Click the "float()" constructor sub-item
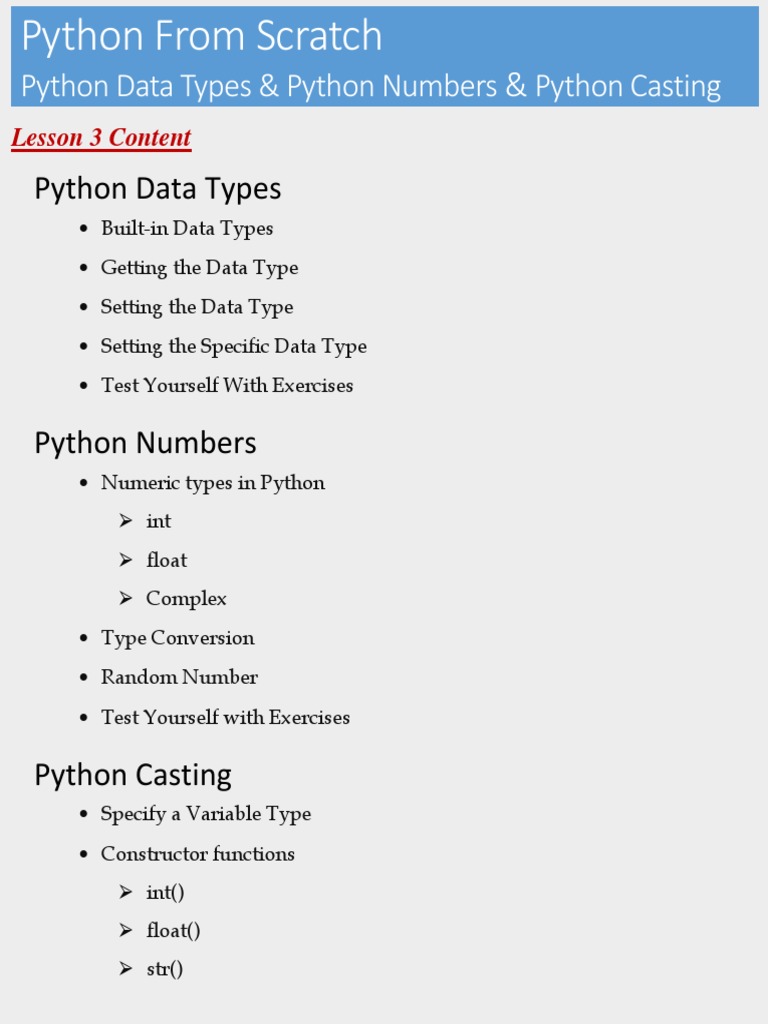The image size is (768, 1024). (173, 931)
